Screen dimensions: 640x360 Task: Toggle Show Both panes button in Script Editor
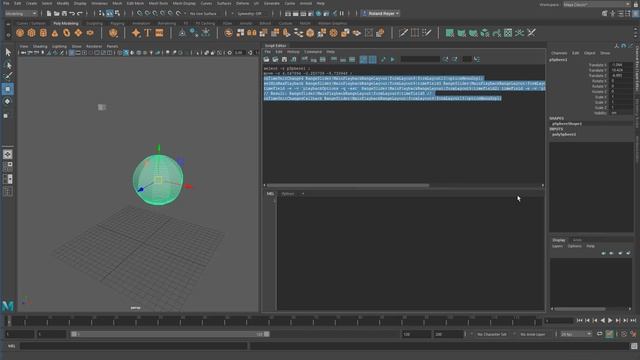[x=352, y=60]
